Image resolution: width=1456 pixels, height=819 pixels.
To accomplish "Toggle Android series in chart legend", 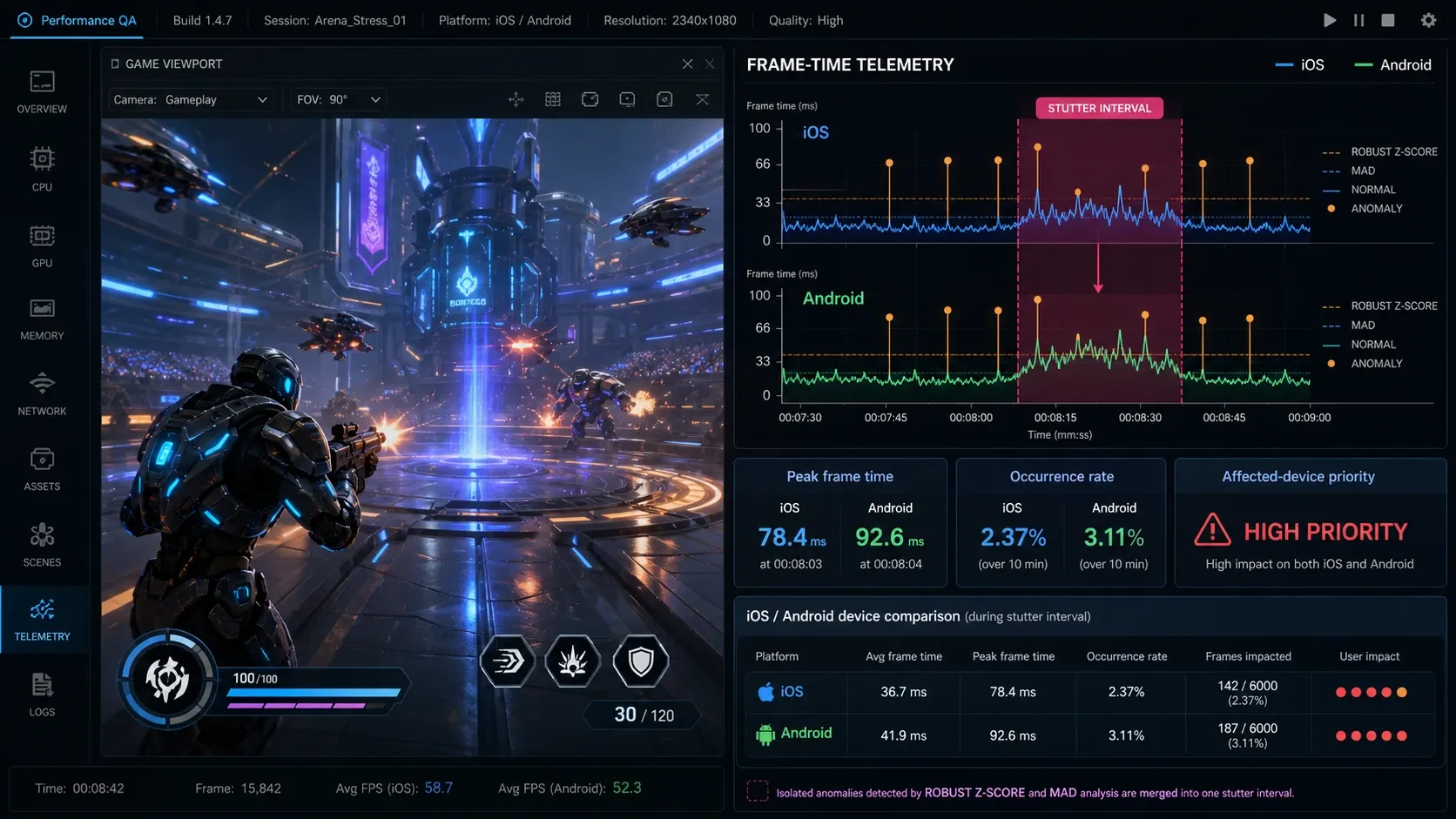I will [1393, 64].
